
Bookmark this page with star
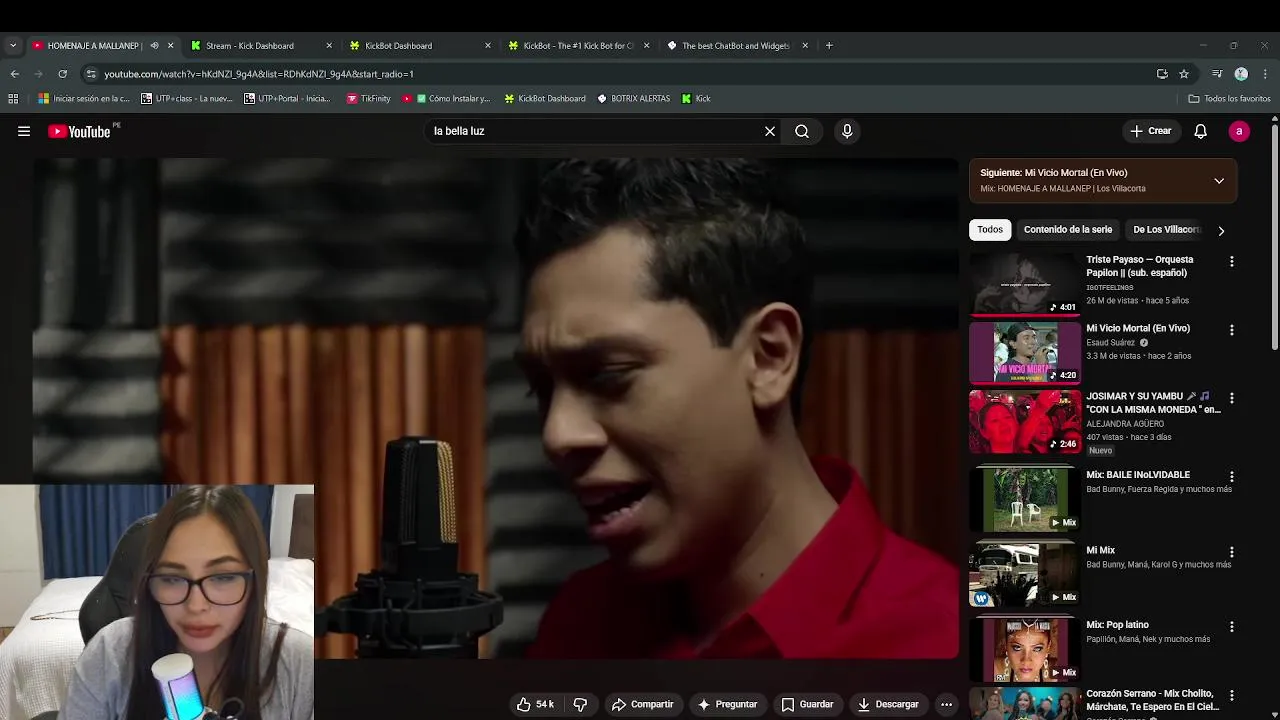point(1184,74)
